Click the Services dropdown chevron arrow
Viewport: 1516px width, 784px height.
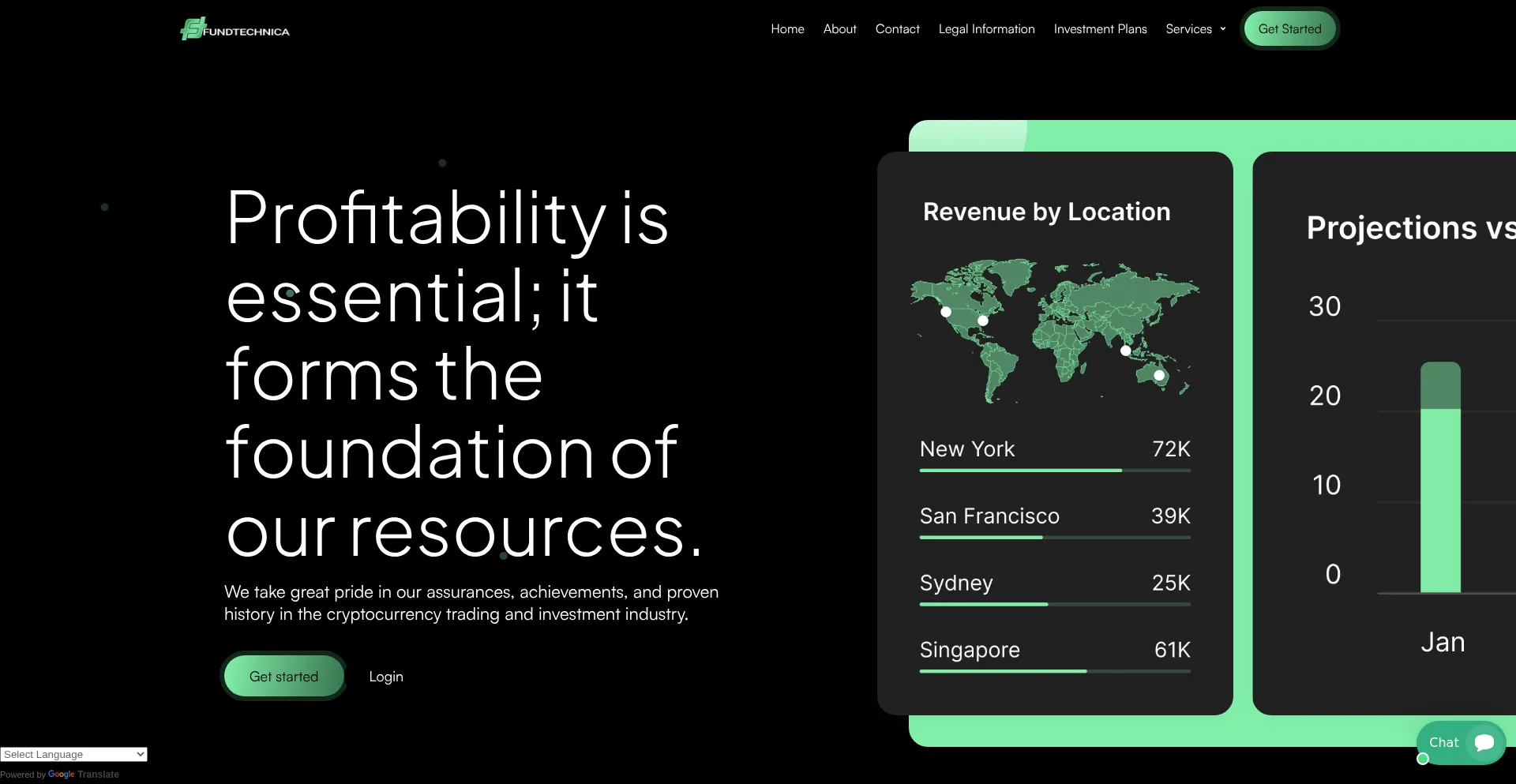pyautogui.click(x=1223, y=29)
